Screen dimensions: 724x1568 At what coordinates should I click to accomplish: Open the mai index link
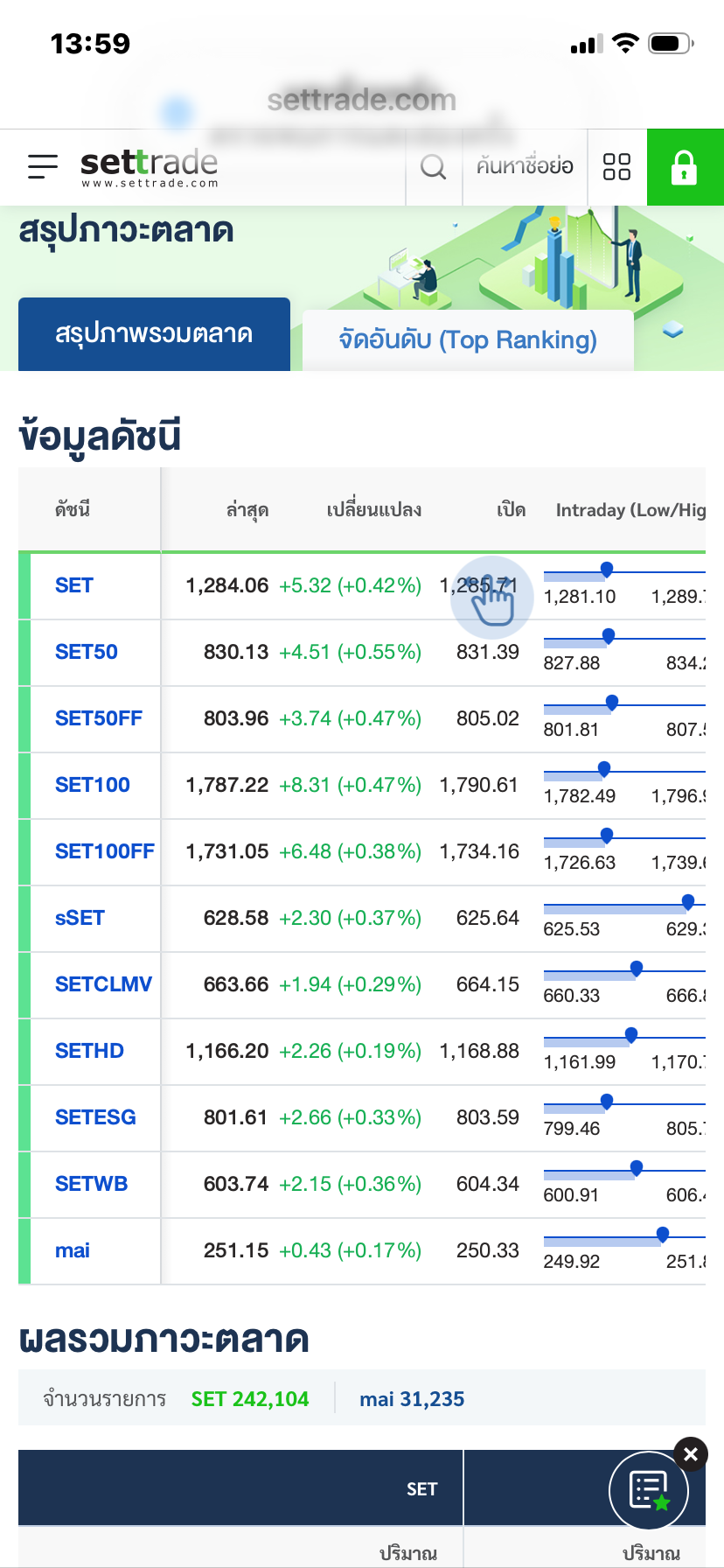73,1250
